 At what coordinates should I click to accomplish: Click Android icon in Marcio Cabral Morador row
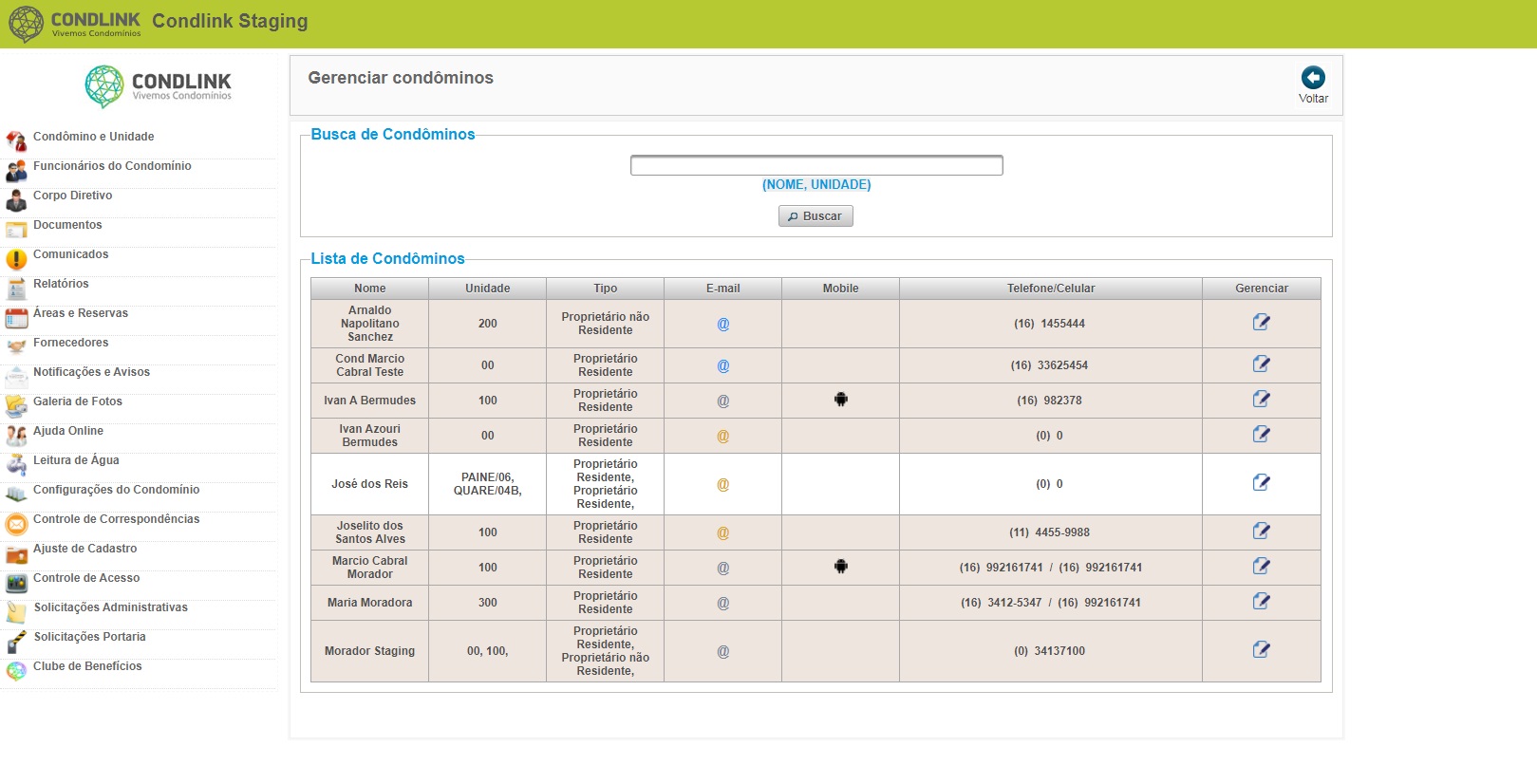[840, 567]
